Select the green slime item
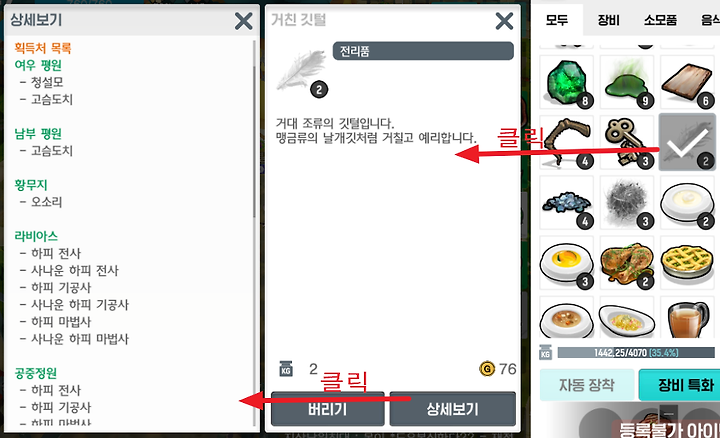Viewport: 720px width, 438px height. [627, 82]
